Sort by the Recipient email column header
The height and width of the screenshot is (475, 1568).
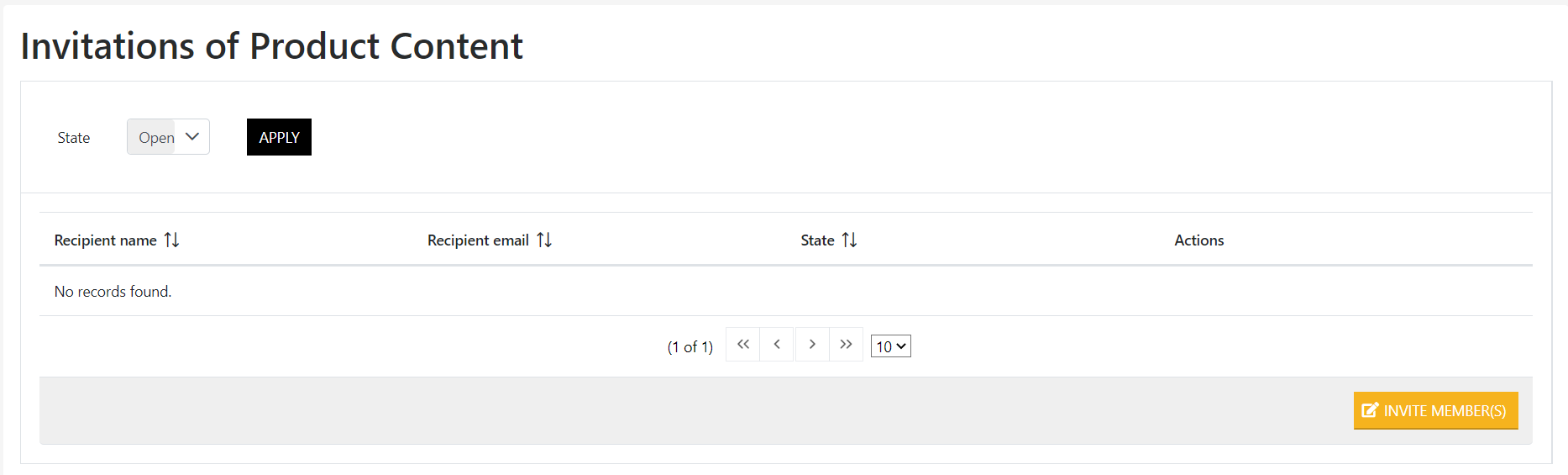point(478,240)
